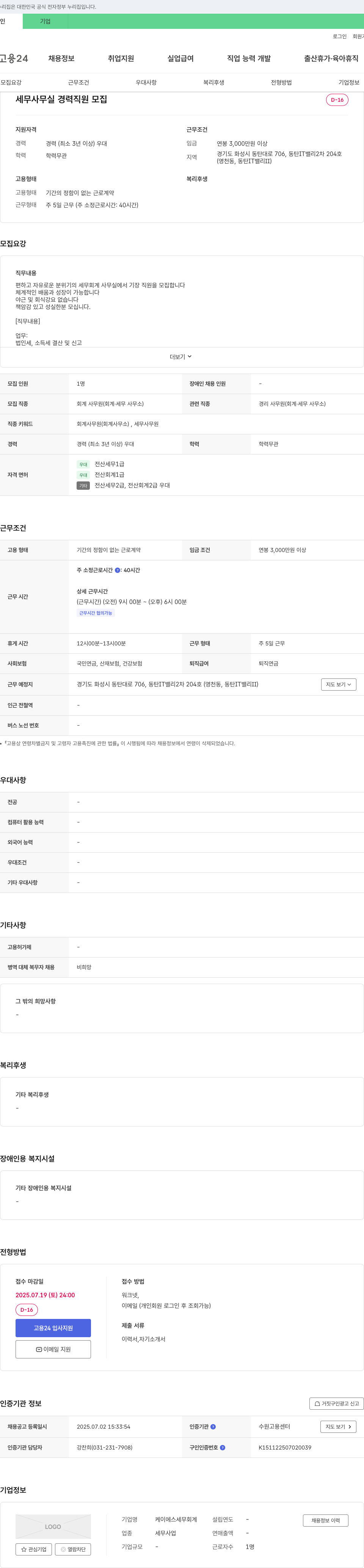The height and width of the screenshot is (1568, 364).
Task: Click the break time 12시00분~13시00분
Action: 101,644
